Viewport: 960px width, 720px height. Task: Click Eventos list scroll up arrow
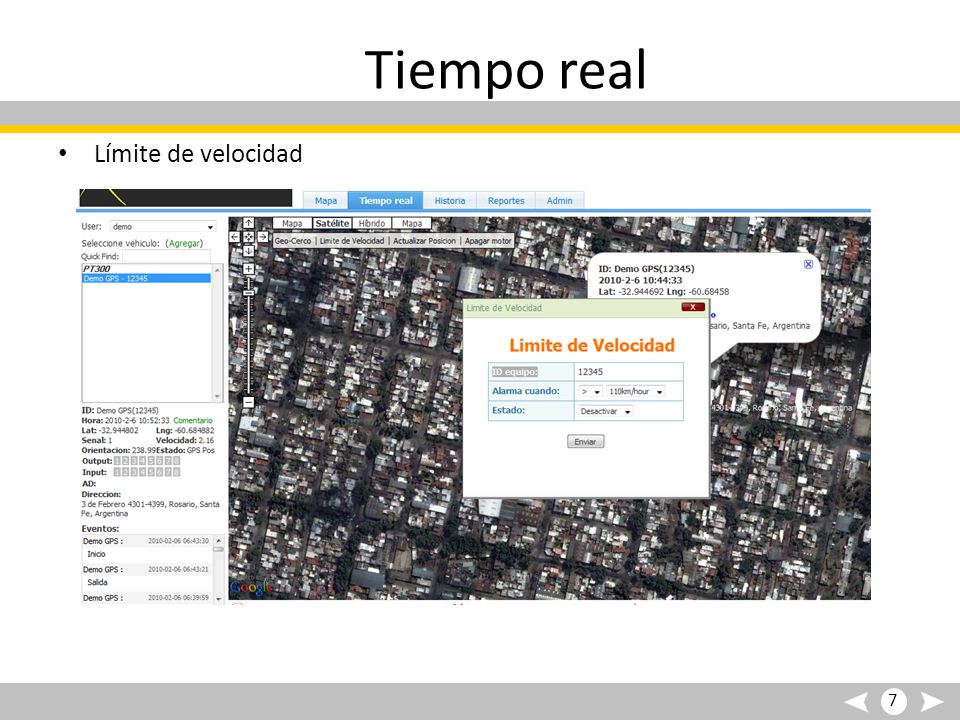[219, 540]
